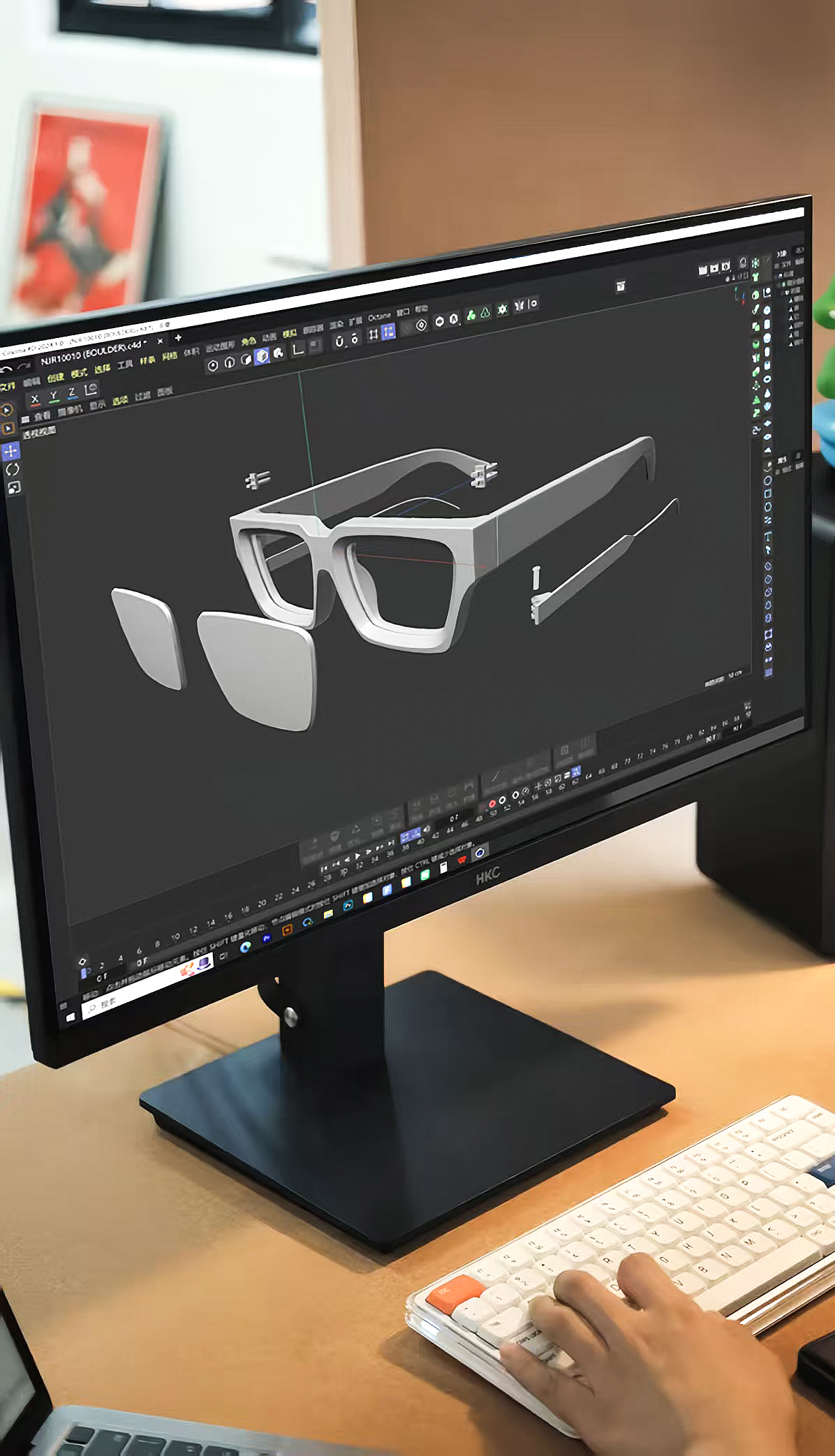Select the Scale tool in left toolbar
Viewport: 835px width, 1456px height.
(x=13, y=487)
